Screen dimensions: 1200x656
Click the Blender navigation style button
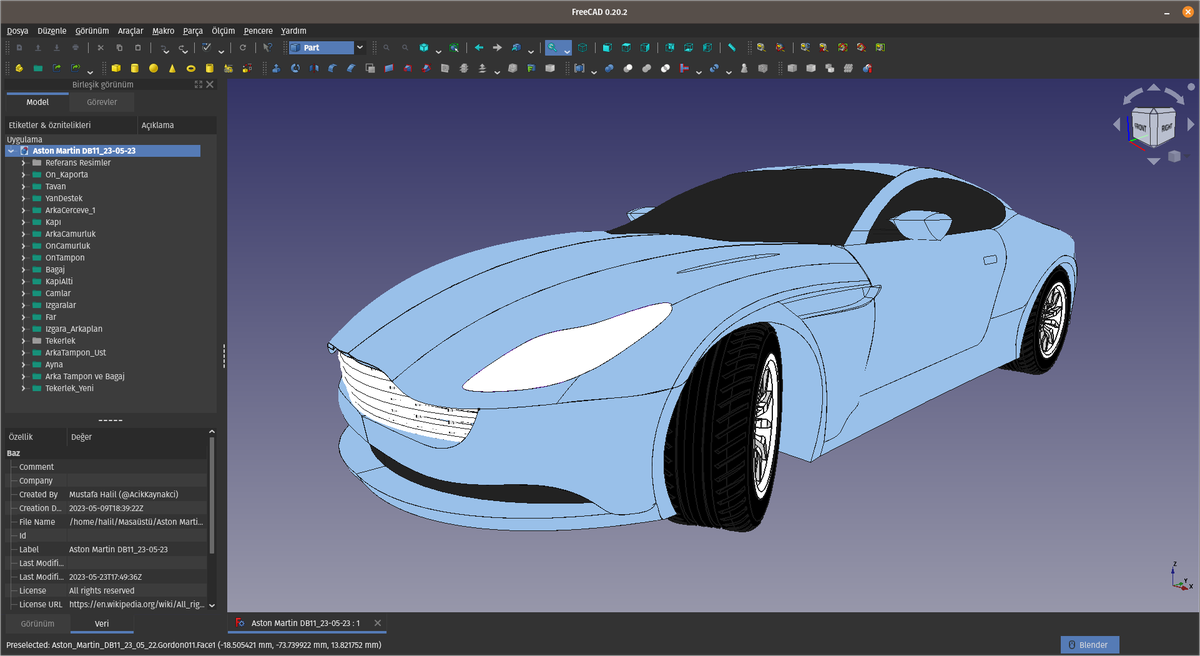pyautogui.click(x=1090, y=645)
